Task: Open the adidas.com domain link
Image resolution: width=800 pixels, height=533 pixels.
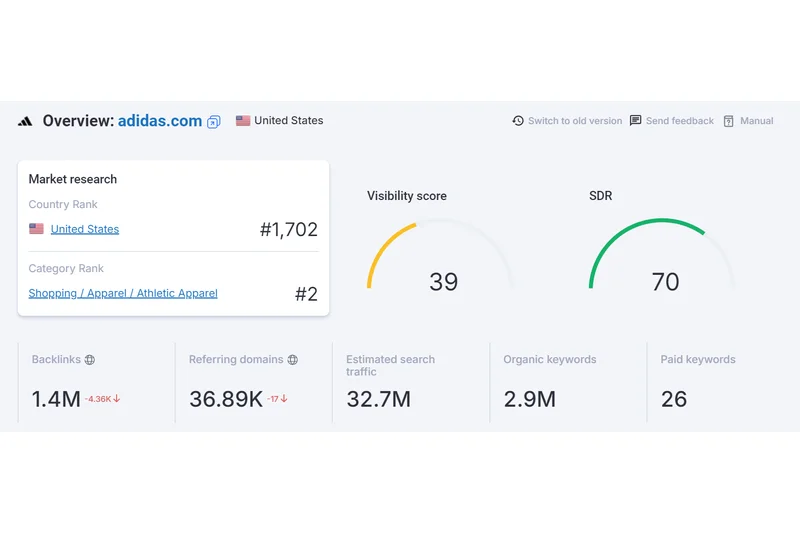Action: tap(160, 121)
